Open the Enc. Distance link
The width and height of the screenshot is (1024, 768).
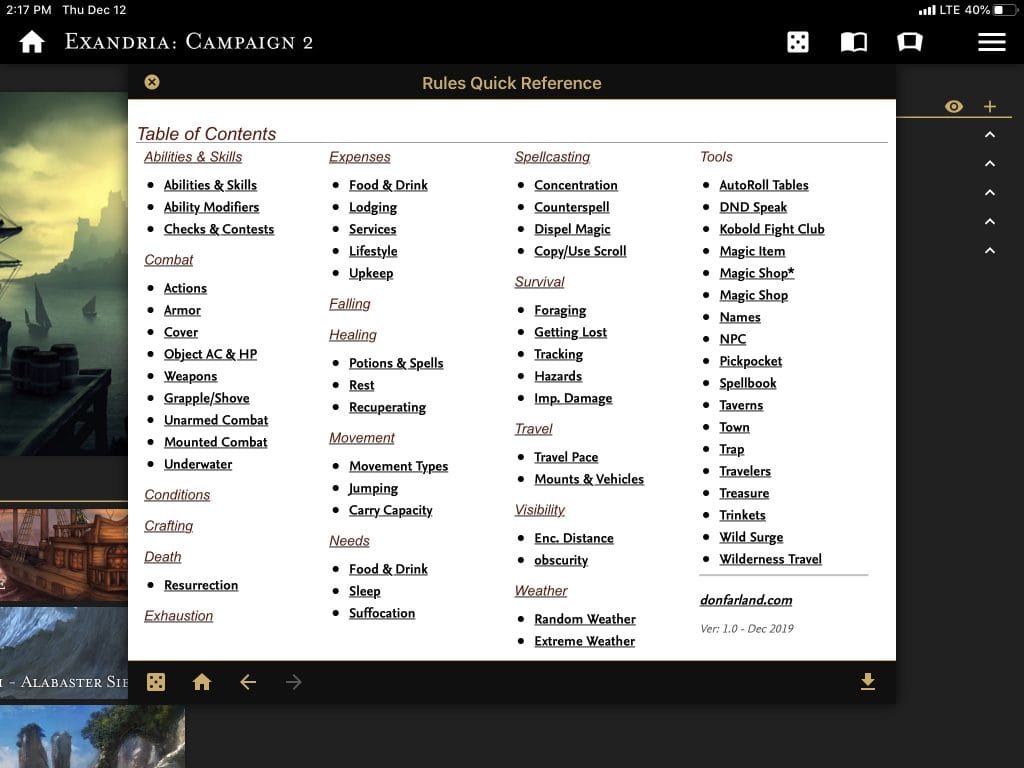[573, 538]
